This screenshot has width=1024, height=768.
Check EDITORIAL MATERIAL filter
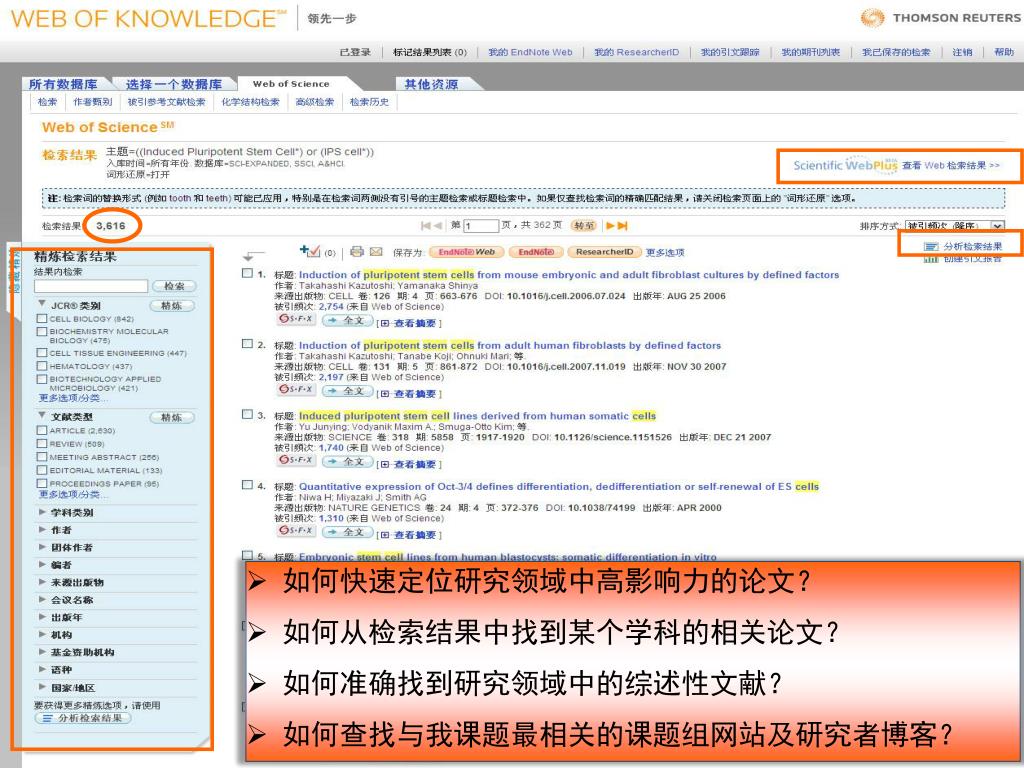pyautogui.click(x=42, y=470)
